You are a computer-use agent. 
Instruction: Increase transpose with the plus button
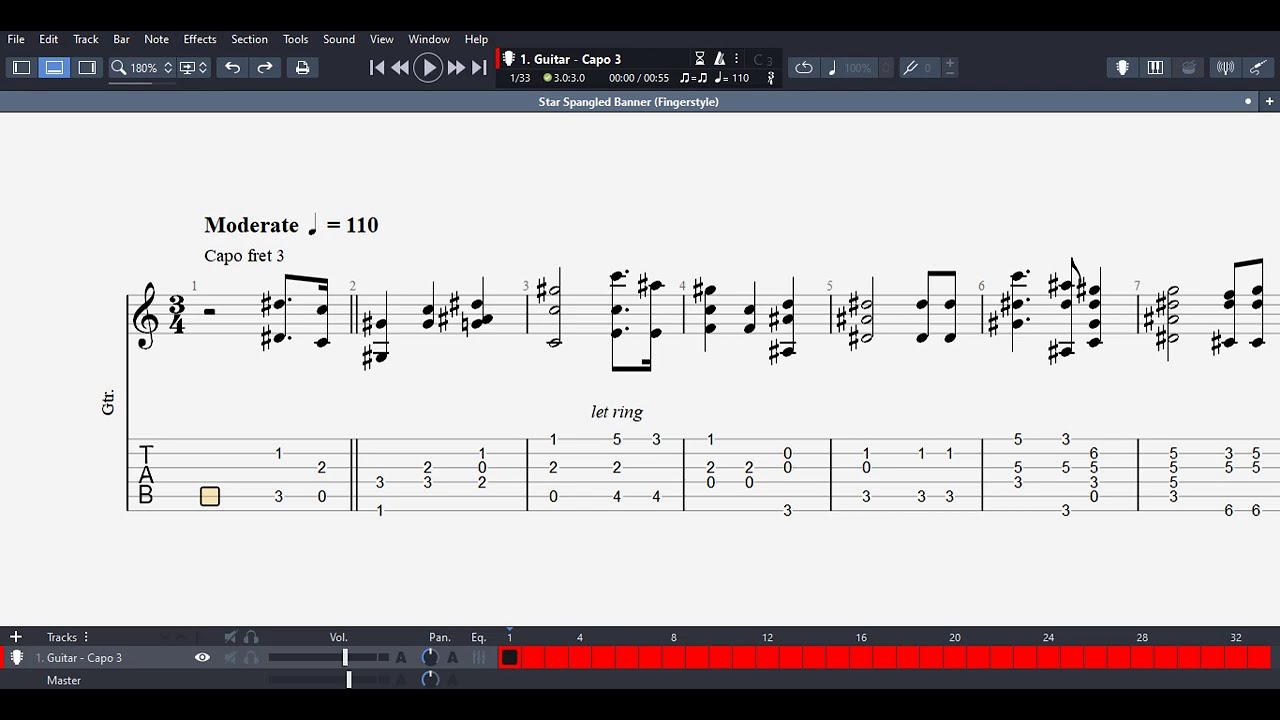pos(950,62)
